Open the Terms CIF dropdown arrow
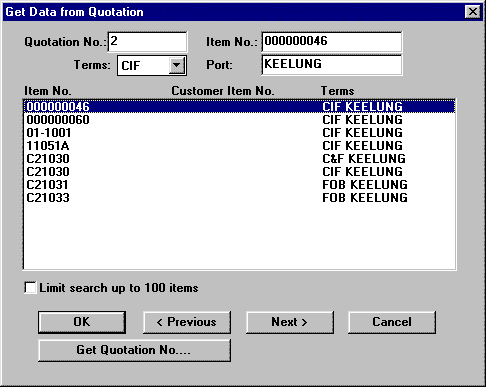The image size is (486, 387). click(176, 65)
